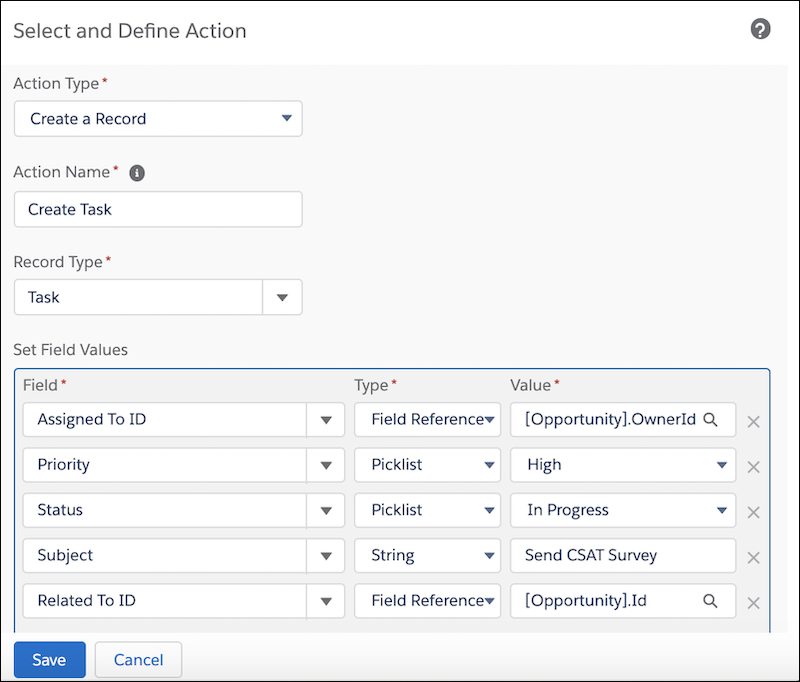This screenshot has width=800, height=682.
Task: Expand the Record Type Task dropdown arrow
Action: point(282,297)
